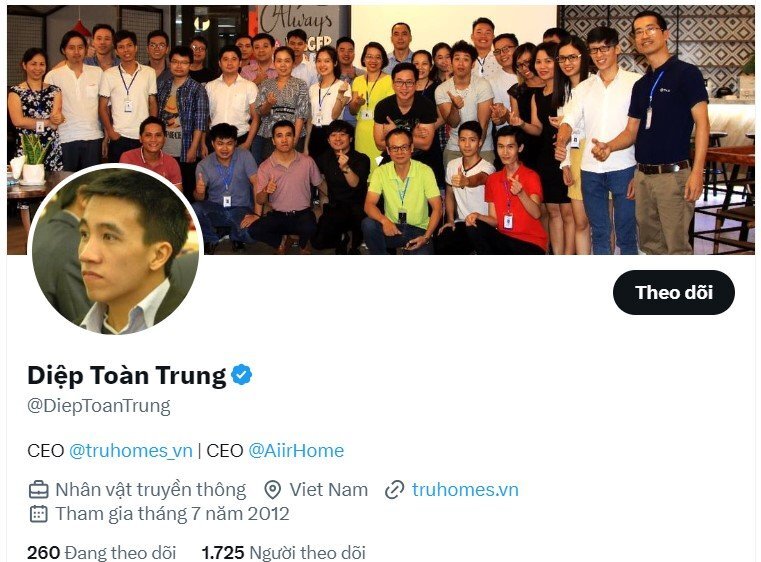Click the Nhân vật truyền thông label

pos(151,490)
